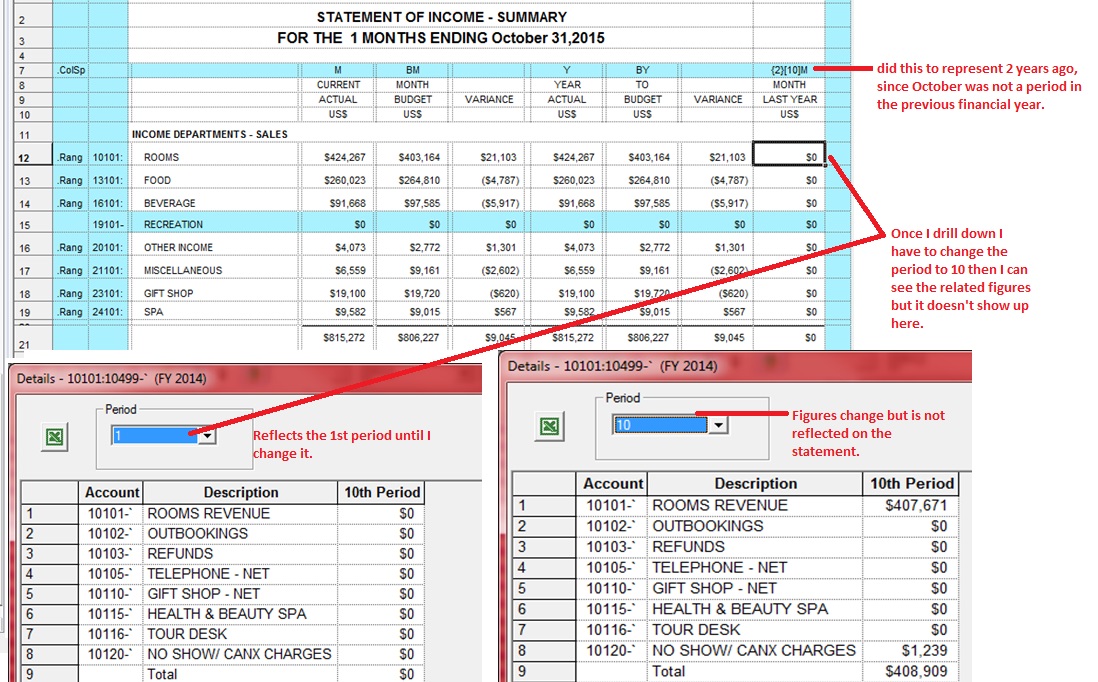Click Excel export icon in left Details dialog
Image resolution: width=1098 pixels, height=682 pixels.
pos(55,437)
